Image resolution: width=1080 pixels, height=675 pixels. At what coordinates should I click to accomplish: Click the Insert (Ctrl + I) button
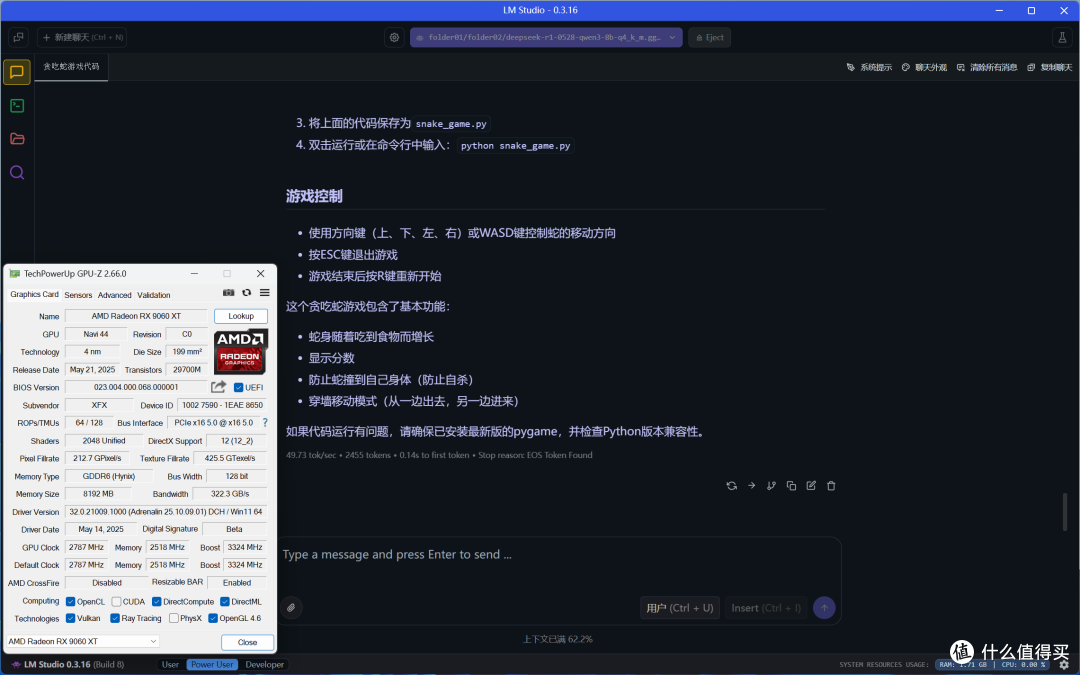(x=766, y=608)
